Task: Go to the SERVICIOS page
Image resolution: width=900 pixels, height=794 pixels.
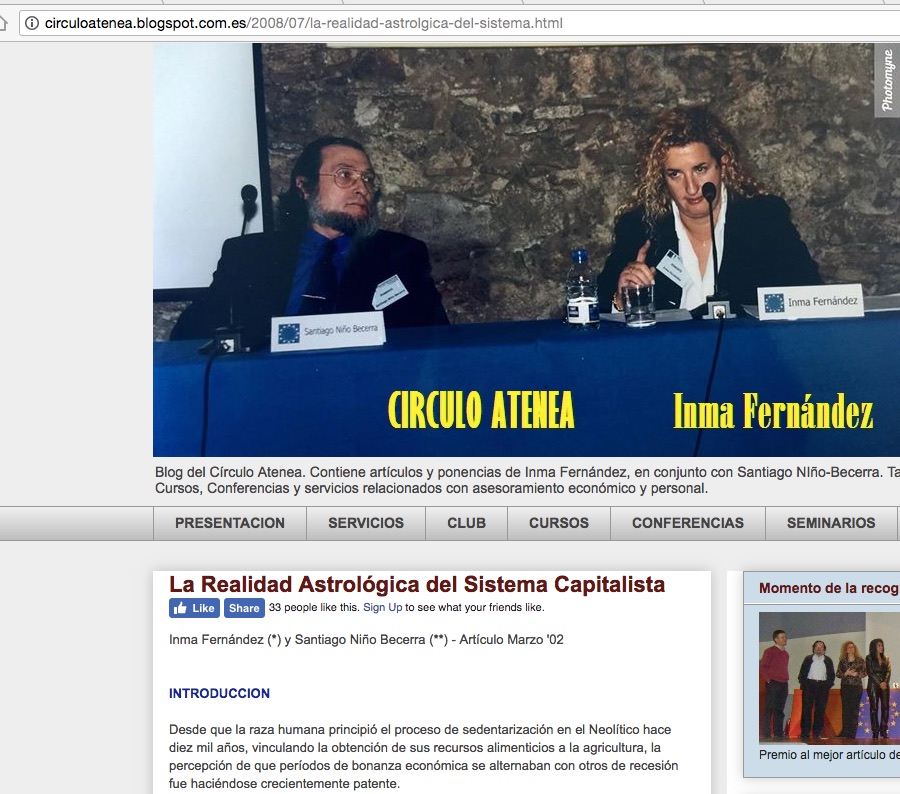Action: click(365, 523)
